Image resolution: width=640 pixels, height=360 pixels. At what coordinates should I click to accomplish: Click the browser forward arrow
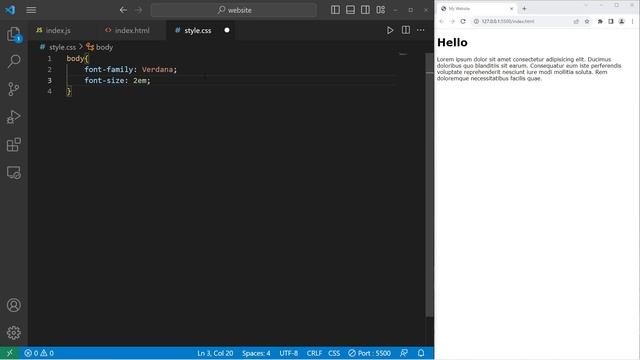pos(452,21)
